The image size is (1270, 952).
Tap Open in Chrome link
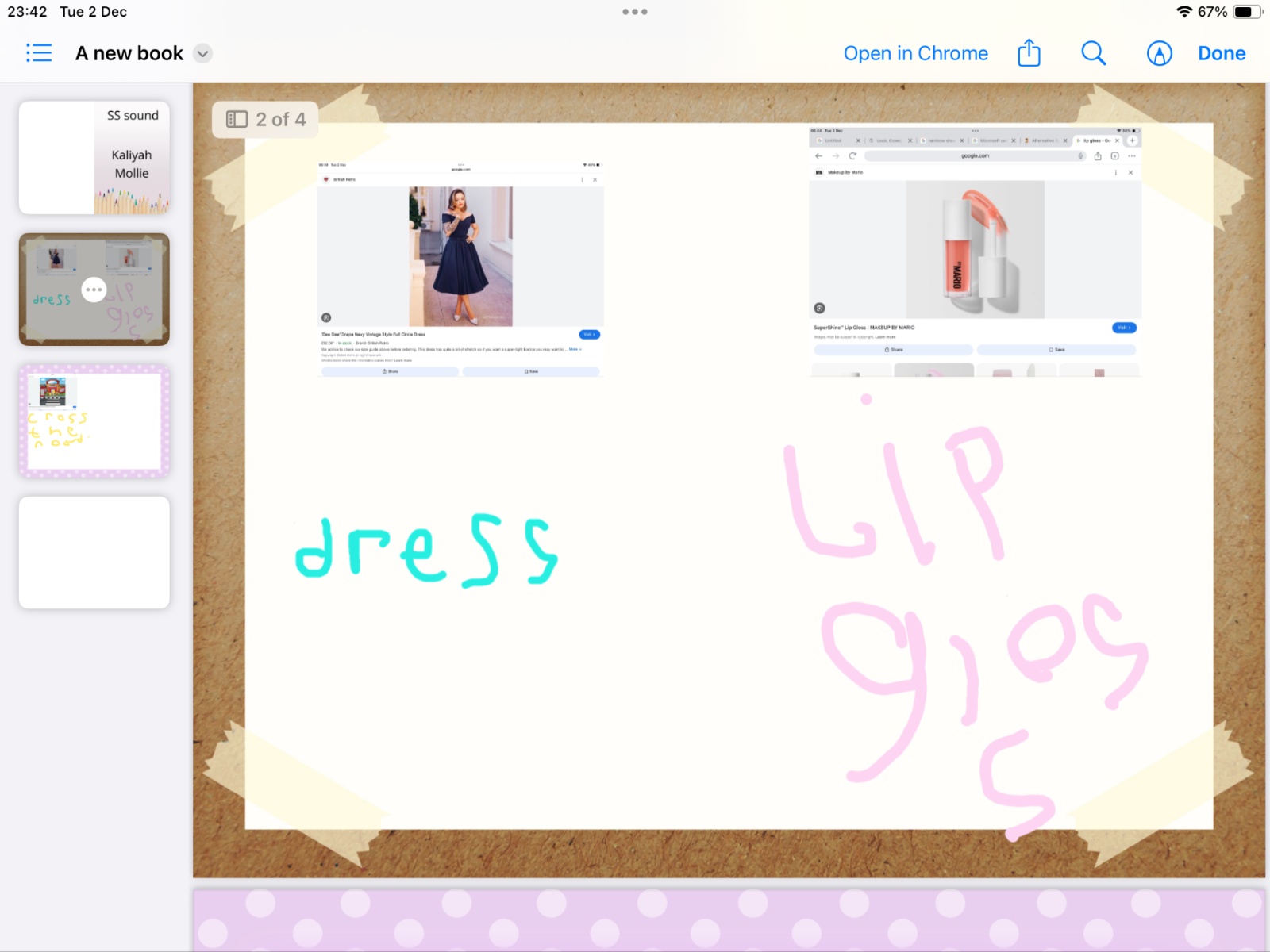[915, 53]
